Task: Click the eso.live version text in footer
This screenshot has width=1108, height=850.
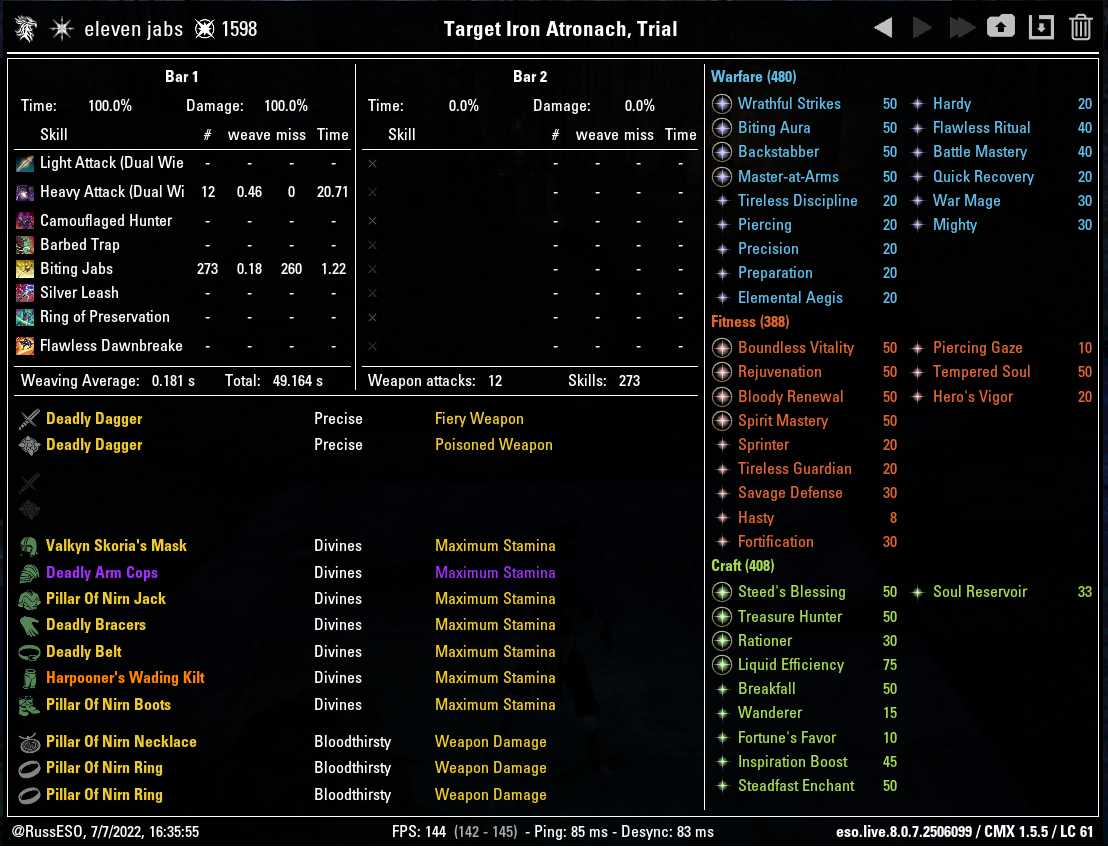Action: coord(965,832)
